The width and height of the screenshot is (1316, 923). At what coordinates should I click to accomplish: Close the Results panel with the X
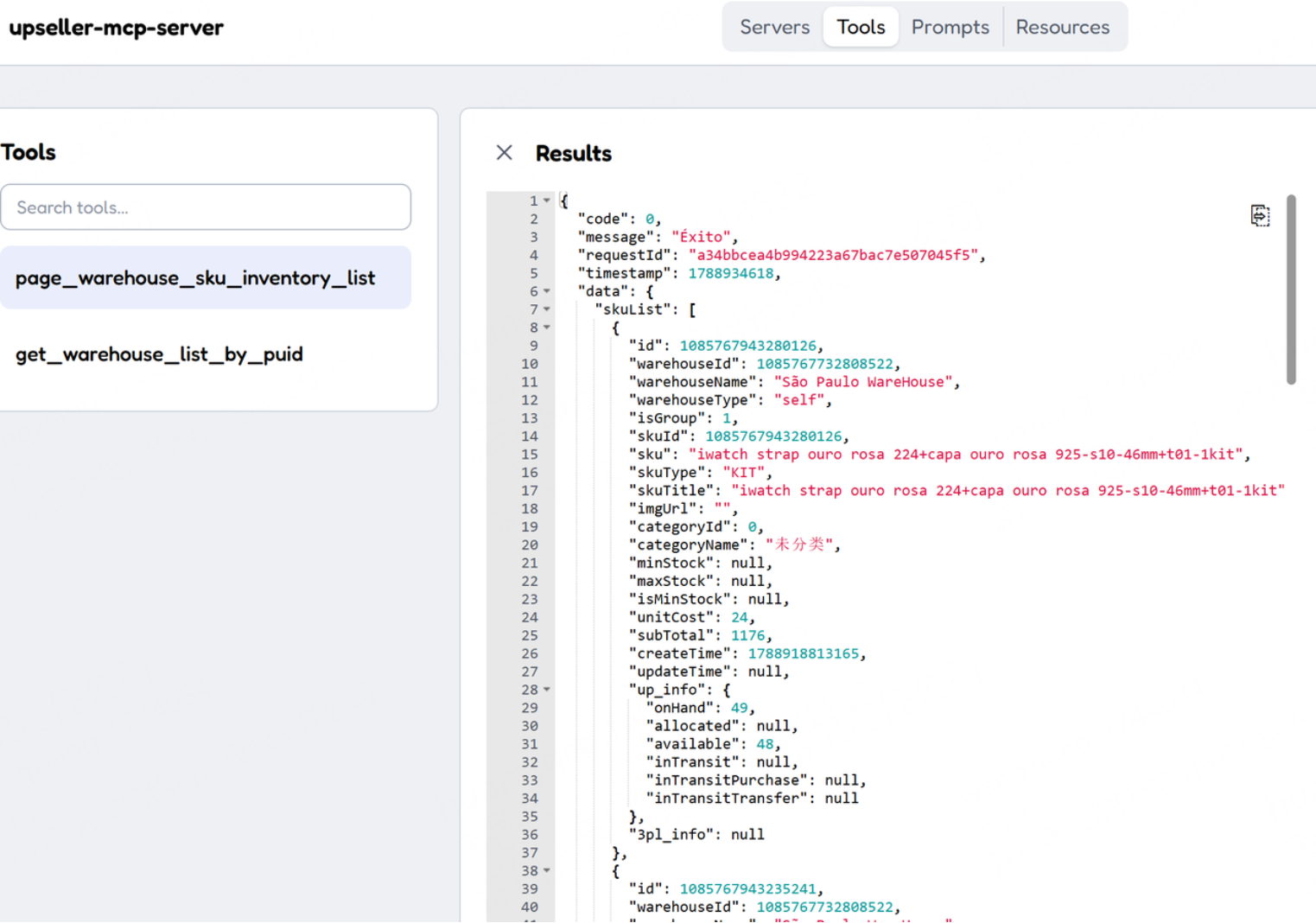pyautogui.click(x=505, y=153)
